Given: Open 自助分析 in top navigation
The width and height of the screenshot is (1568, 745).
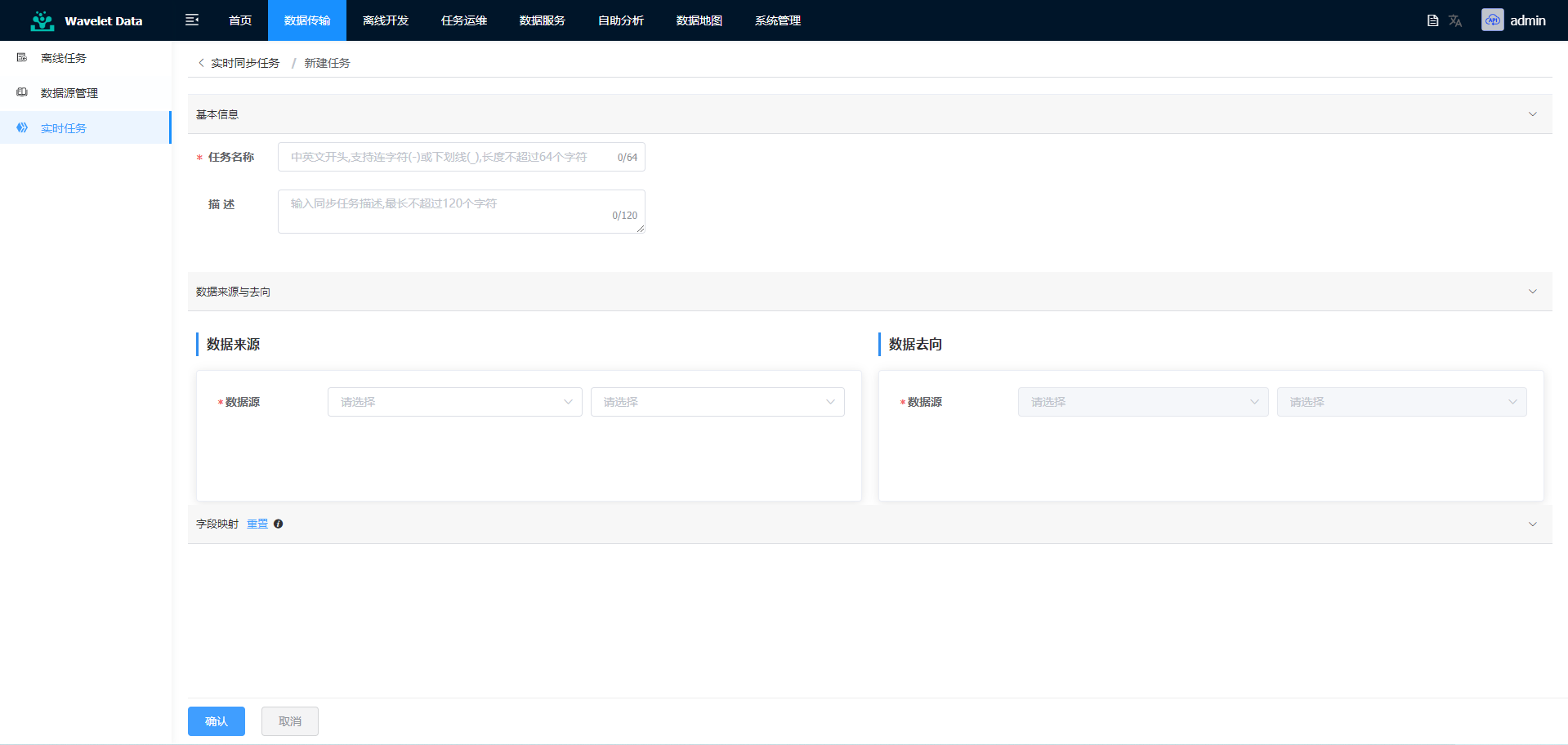Looking at the screenshot, I should pyautogui.click(x=621, y=20).
